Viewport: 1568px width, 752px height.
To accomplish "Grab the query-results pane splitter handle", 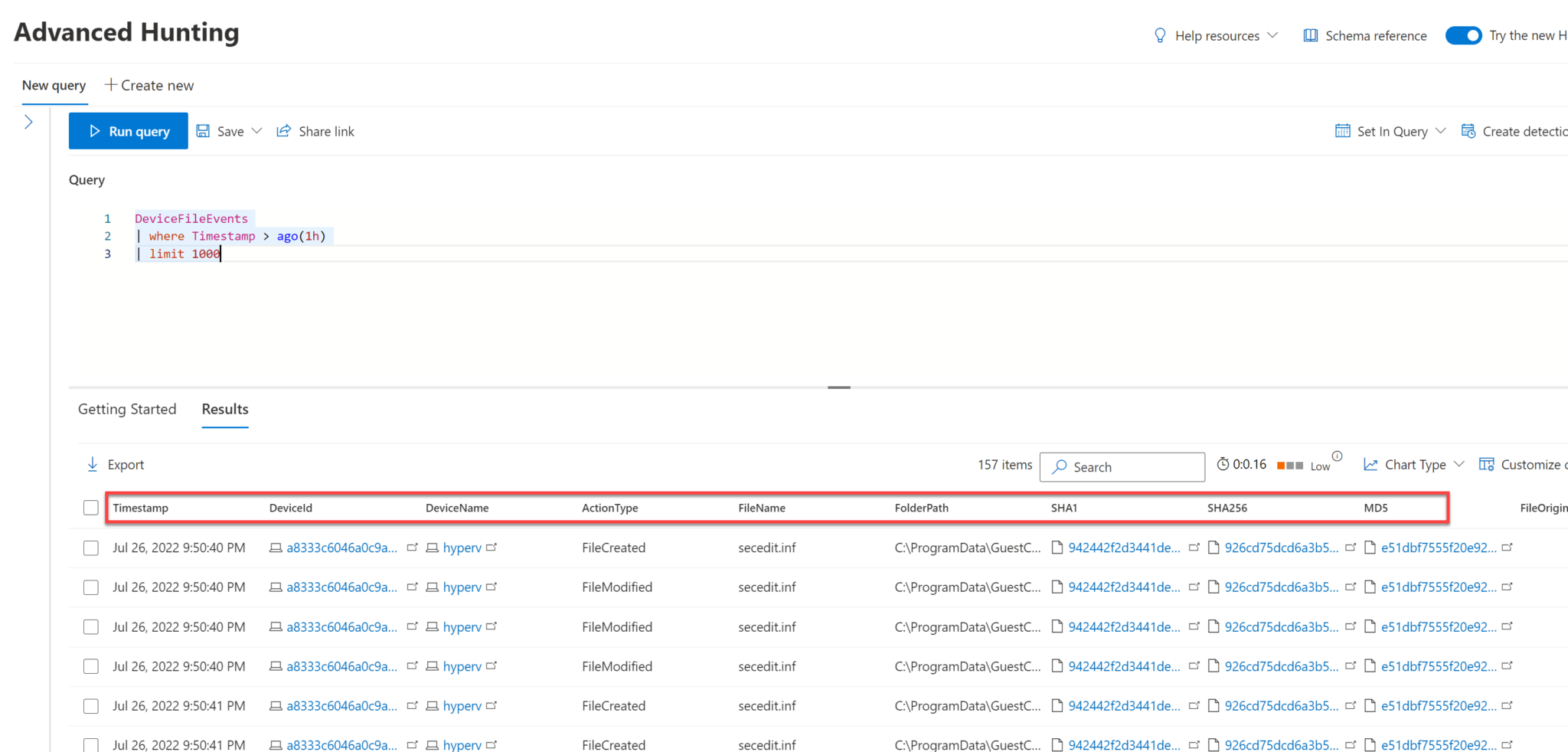I will coord(838,387).
